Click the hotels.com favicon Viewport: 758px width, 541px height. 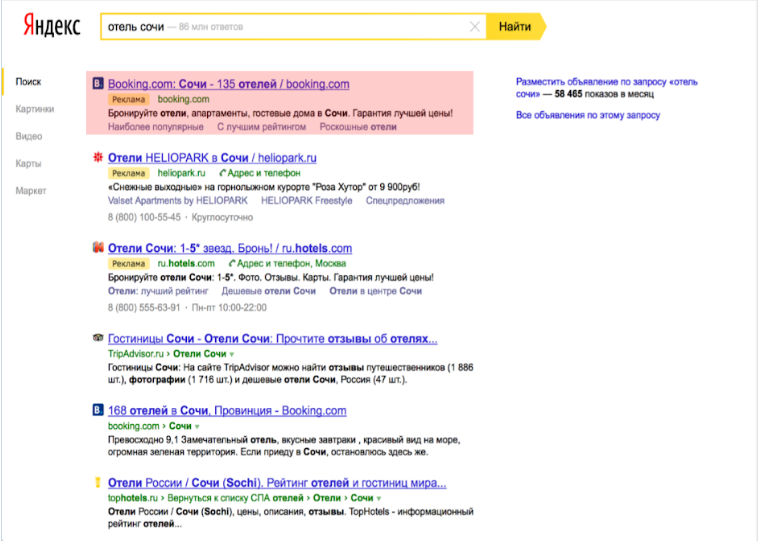[97, 248]
